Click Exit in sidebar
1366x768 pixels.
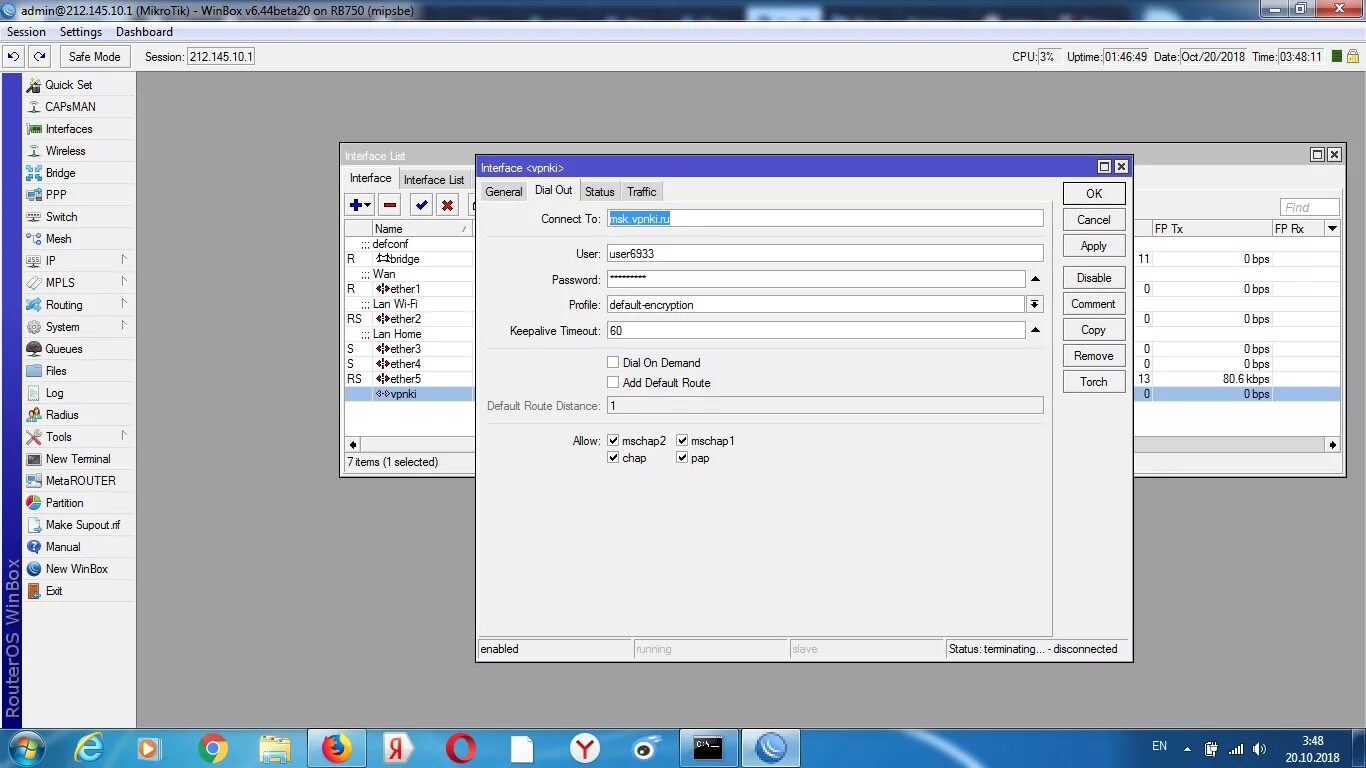pyautogui.click(x=54, y=591)
